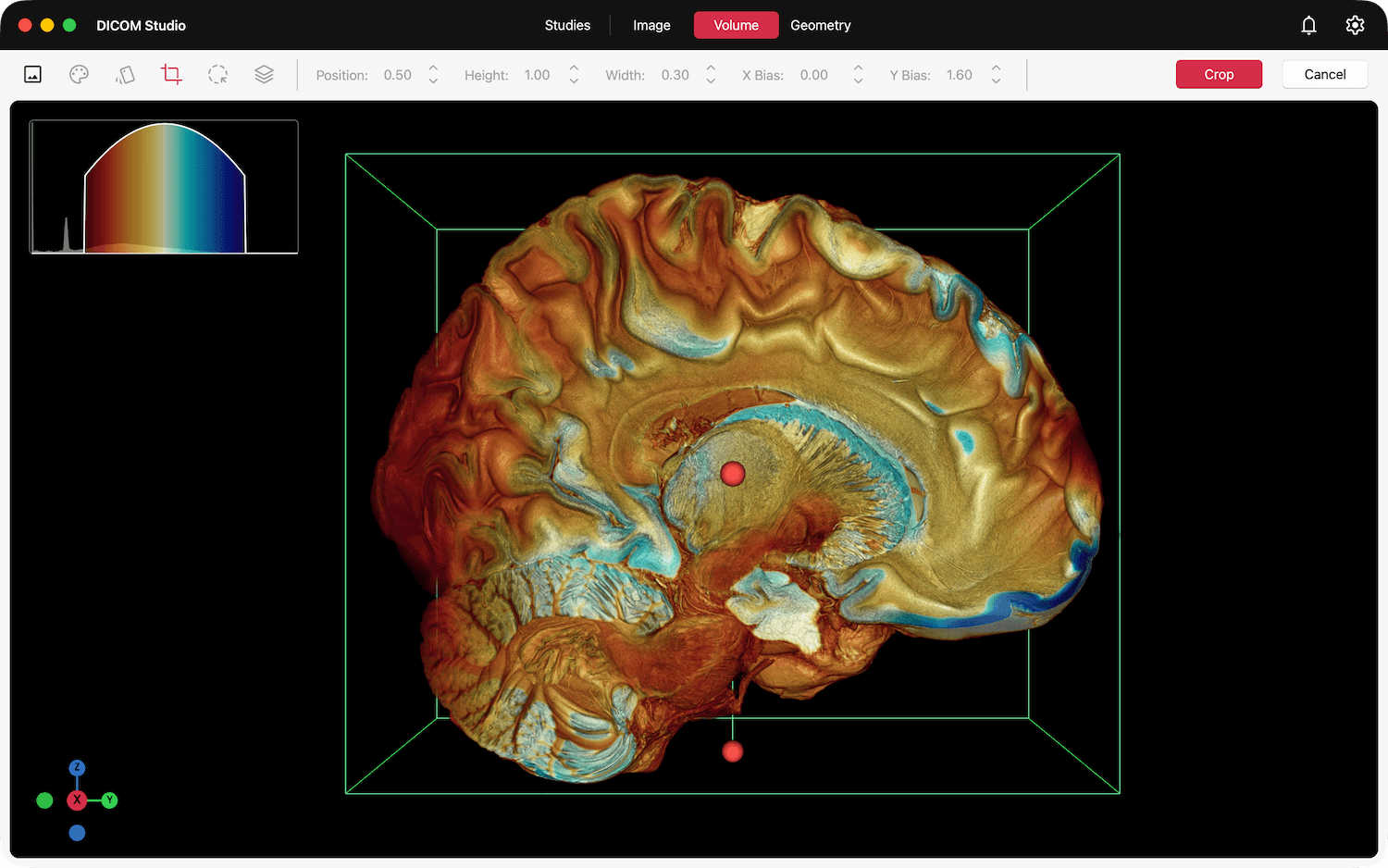Click the unlabeled green axis node
Viewport: 1388px width, 868px height.
pos(44,800)
